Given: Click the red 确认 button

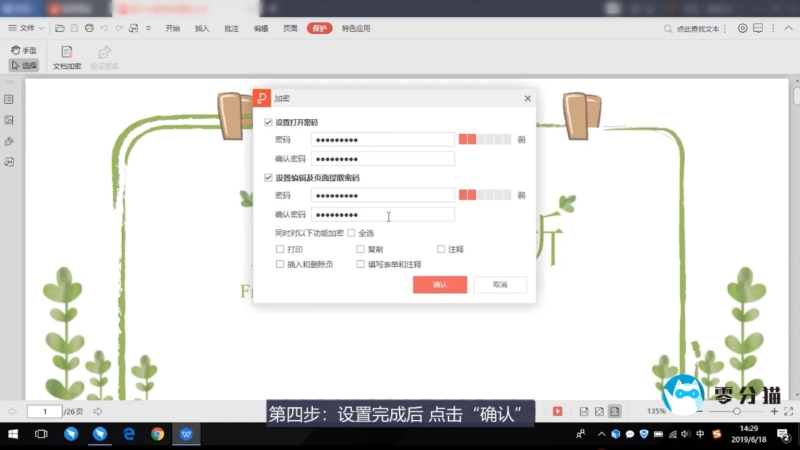Looking at the screenshot, I should coord(440,285).
